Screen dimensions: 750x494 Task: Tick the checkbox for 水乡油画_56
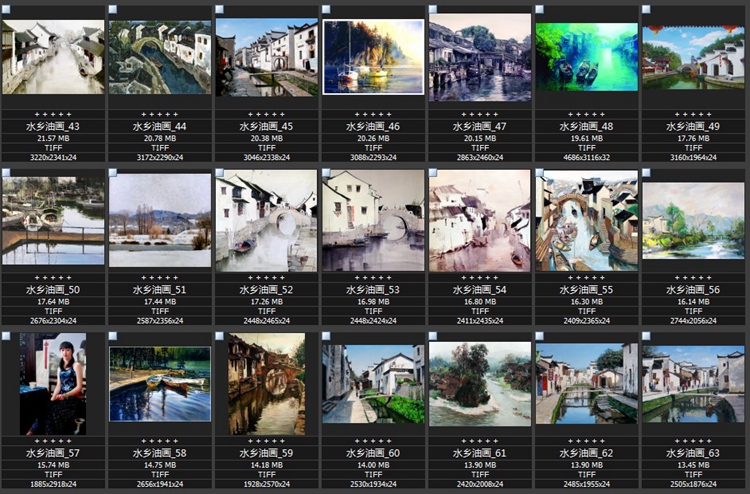click(646, 173)
